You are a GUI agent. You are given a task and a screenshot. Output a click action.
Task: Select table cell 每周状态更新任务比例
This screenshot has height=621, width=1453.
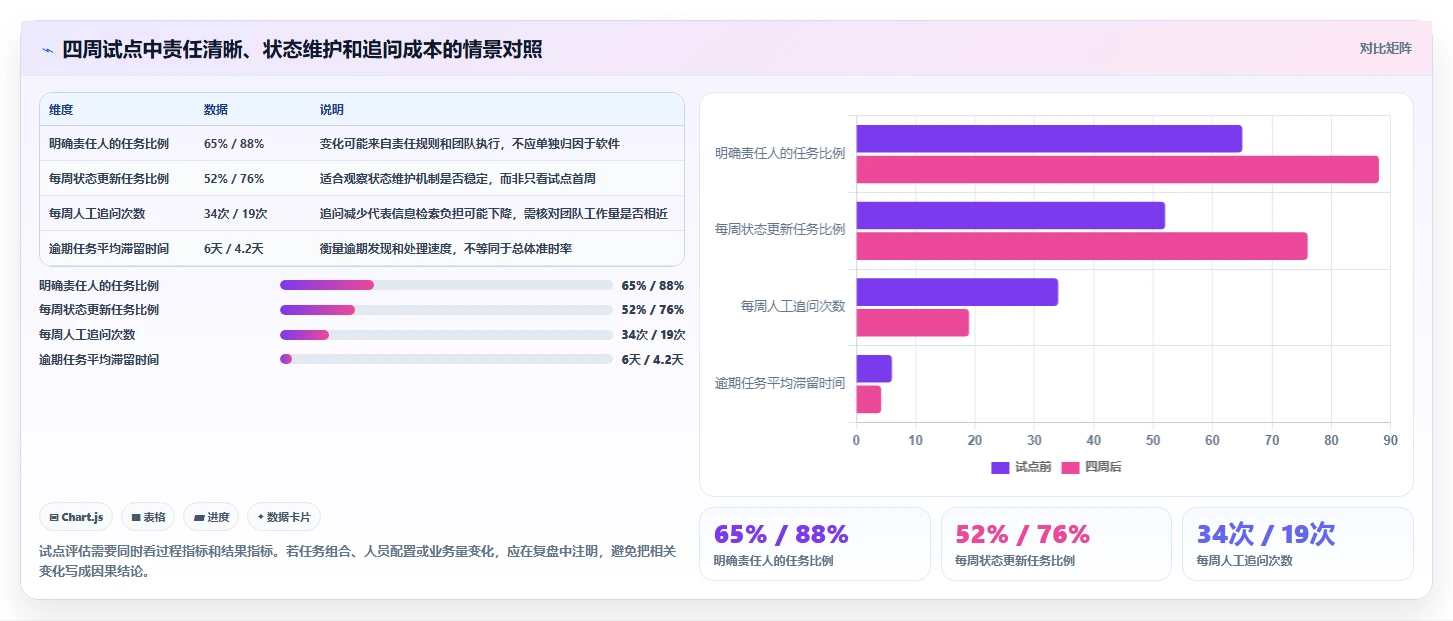click(109, 178)
